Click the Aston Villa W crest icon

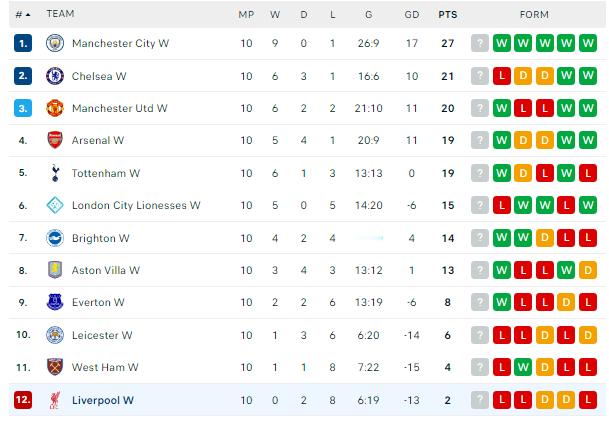pyautogui.click(x=55, y=270)
